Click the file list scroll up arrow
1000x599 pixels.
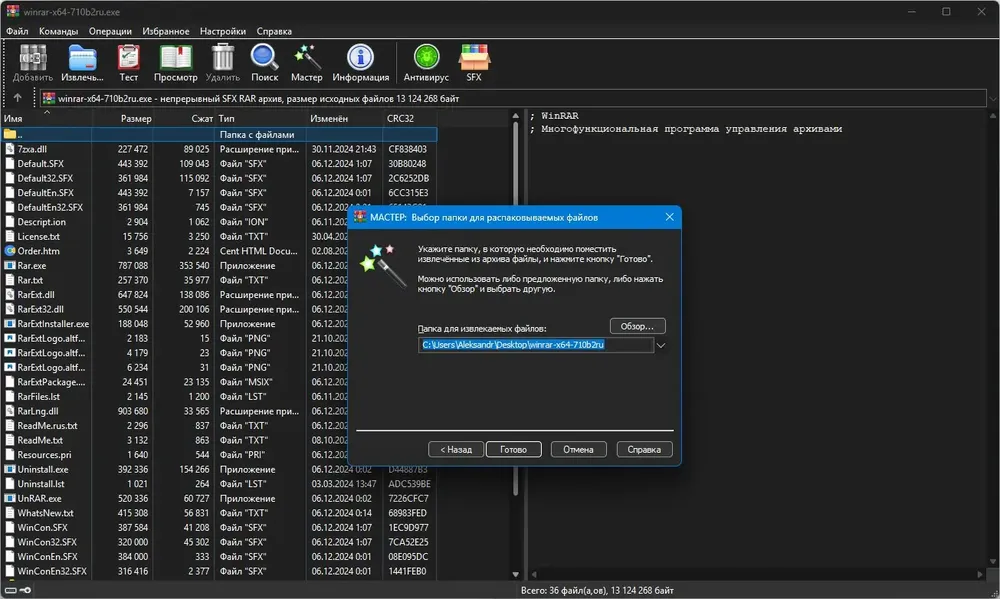pos(515,116)
